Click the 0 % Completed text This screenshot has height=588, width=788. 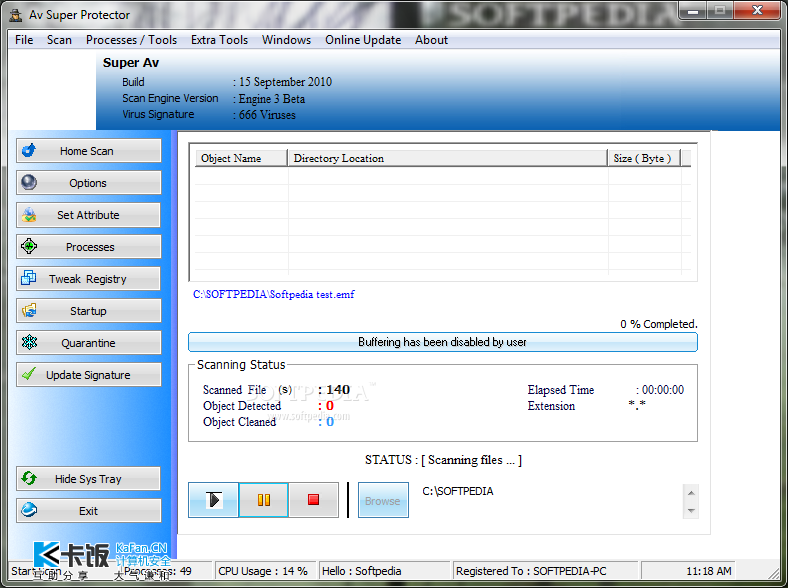pyautogui.click(x=658, y=324)
